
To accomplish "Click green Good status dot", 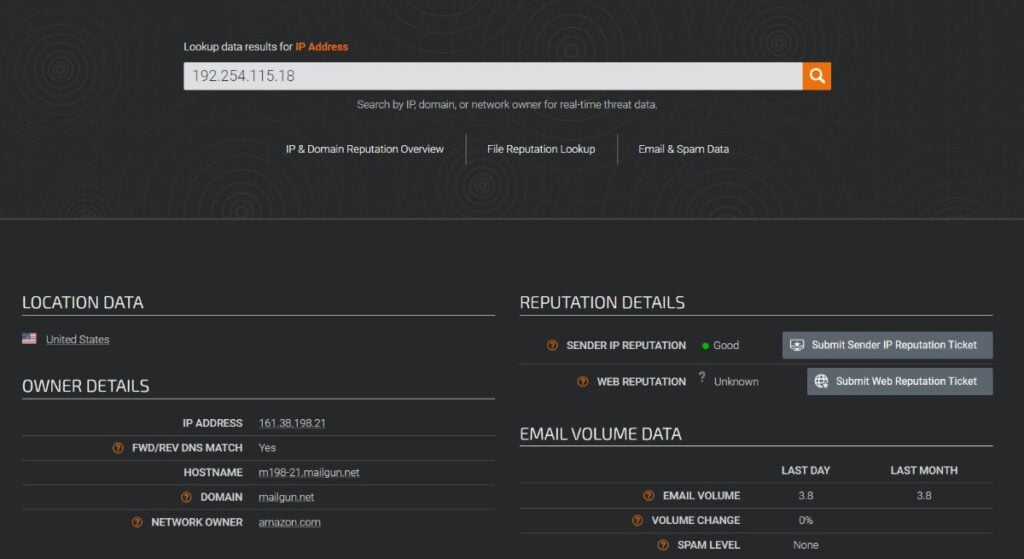I will pos(705,346).
